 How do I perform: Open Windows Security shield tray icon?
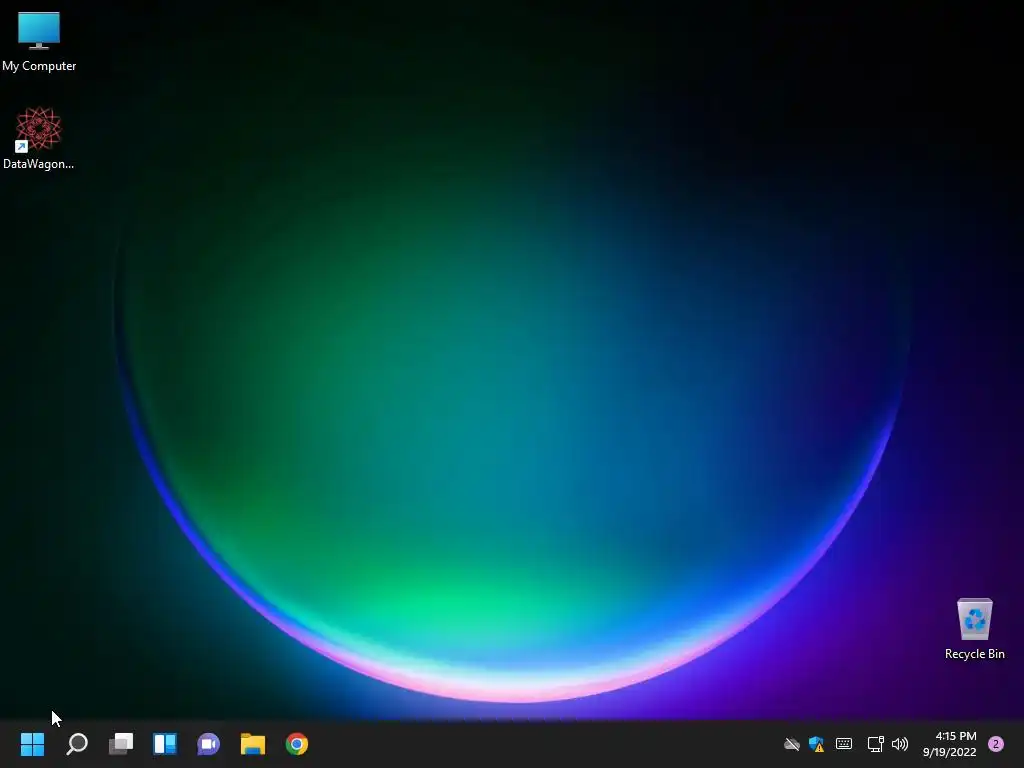(816, 744)
